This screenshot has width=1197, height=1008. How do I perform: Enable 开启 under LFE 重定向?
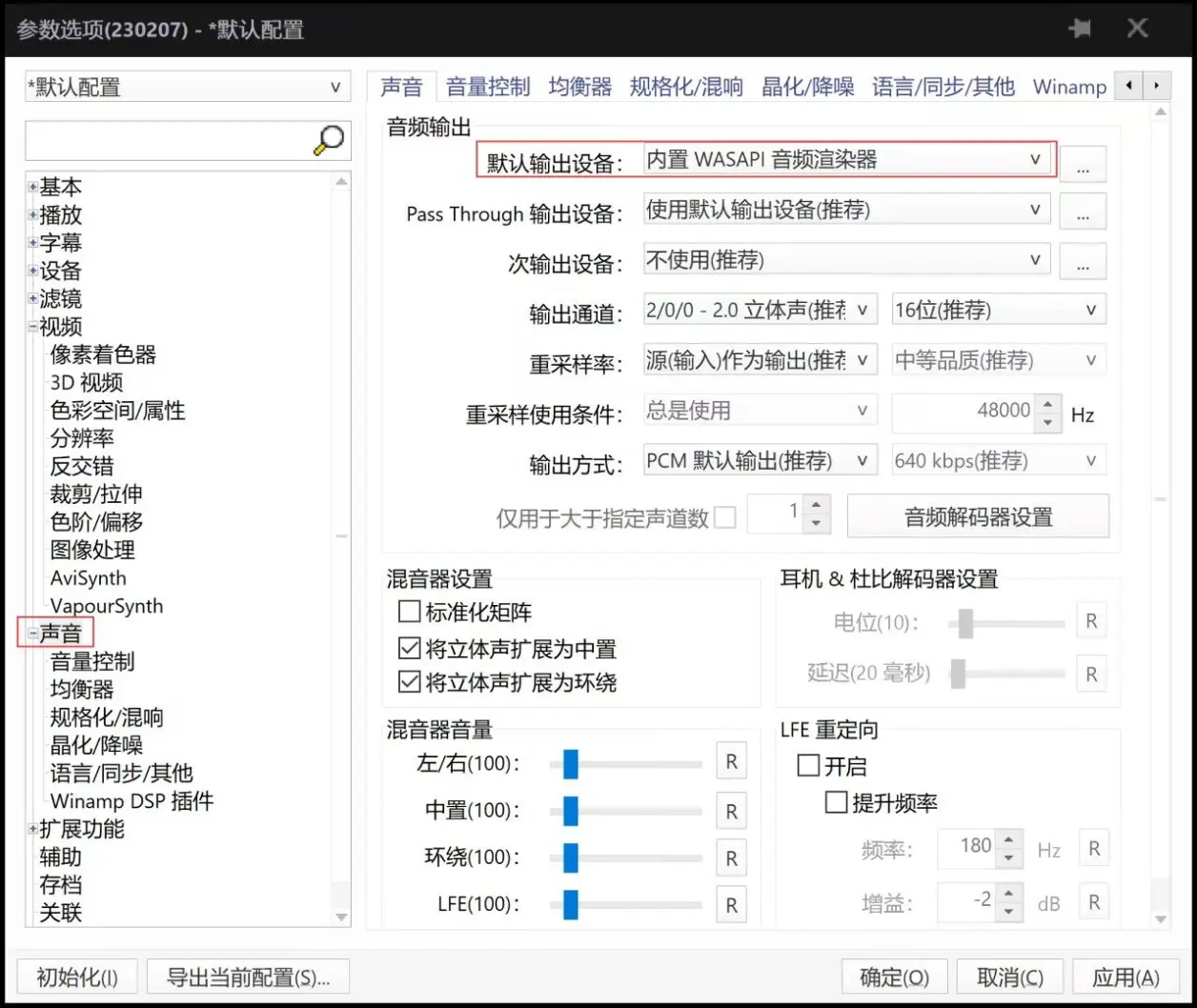click(807, 764)
